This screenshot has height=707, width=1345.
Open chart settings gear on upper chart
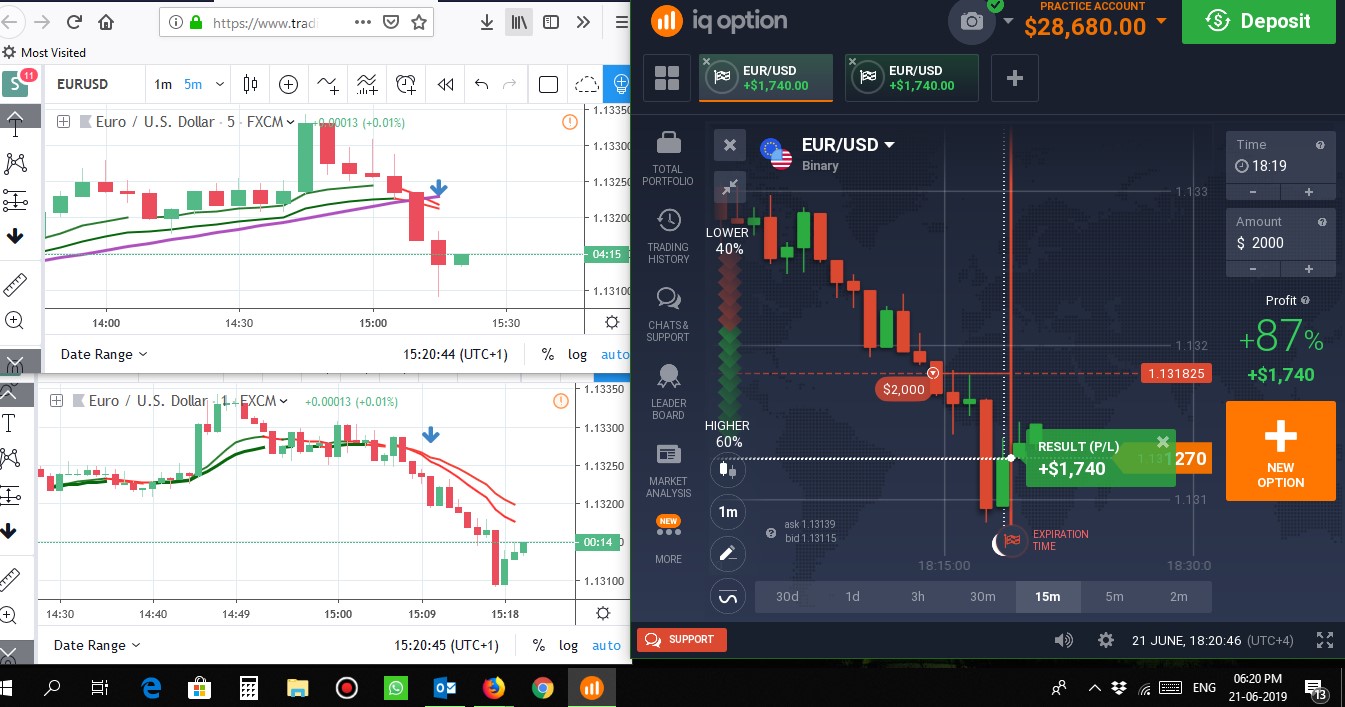(x=612, y=323)
